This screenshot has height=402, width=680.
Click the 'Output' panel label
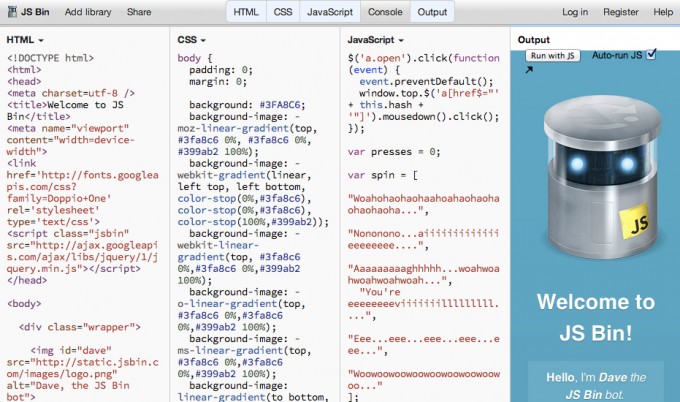[x=533, y=40]
